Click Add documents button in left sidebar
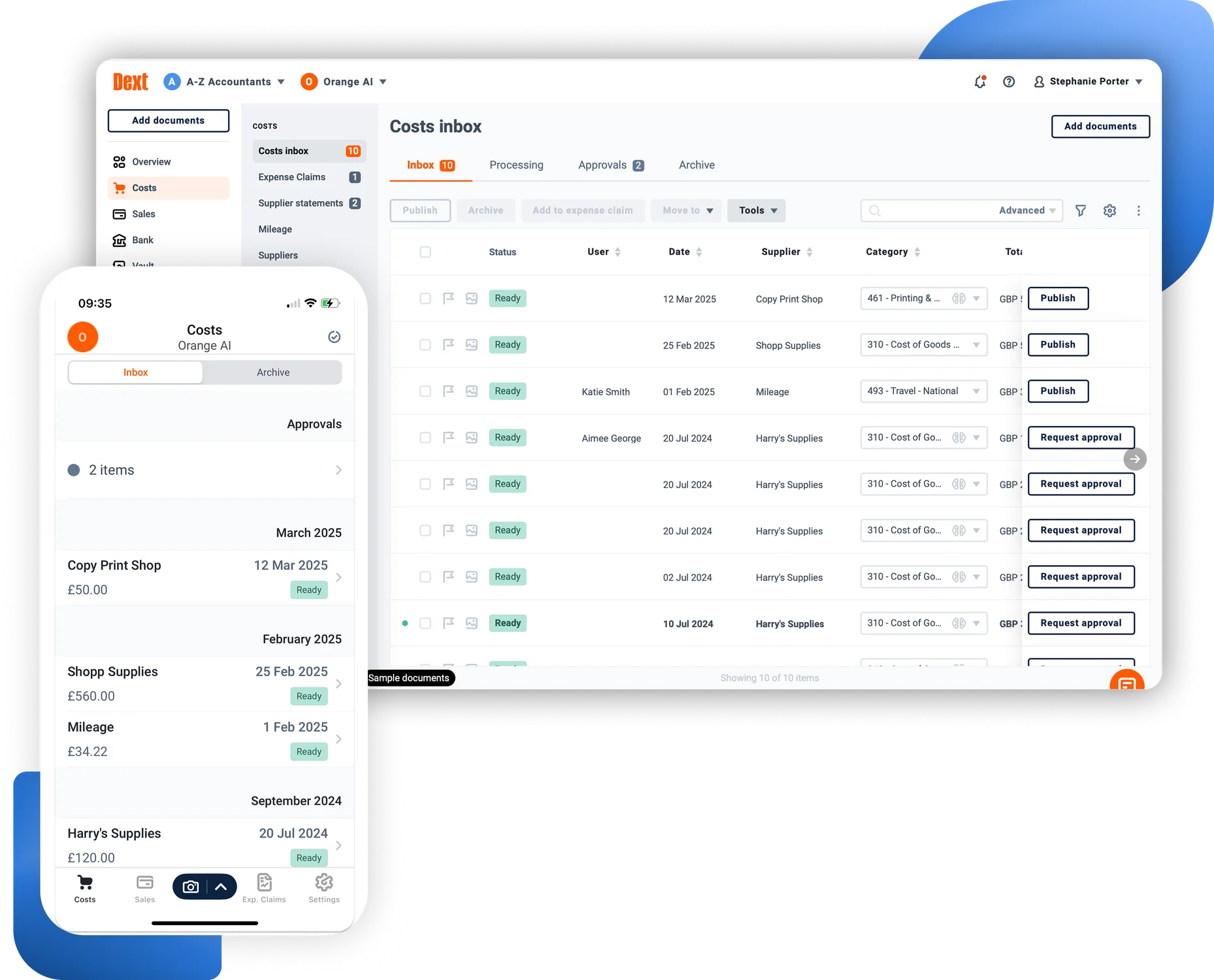 (169, 121)
